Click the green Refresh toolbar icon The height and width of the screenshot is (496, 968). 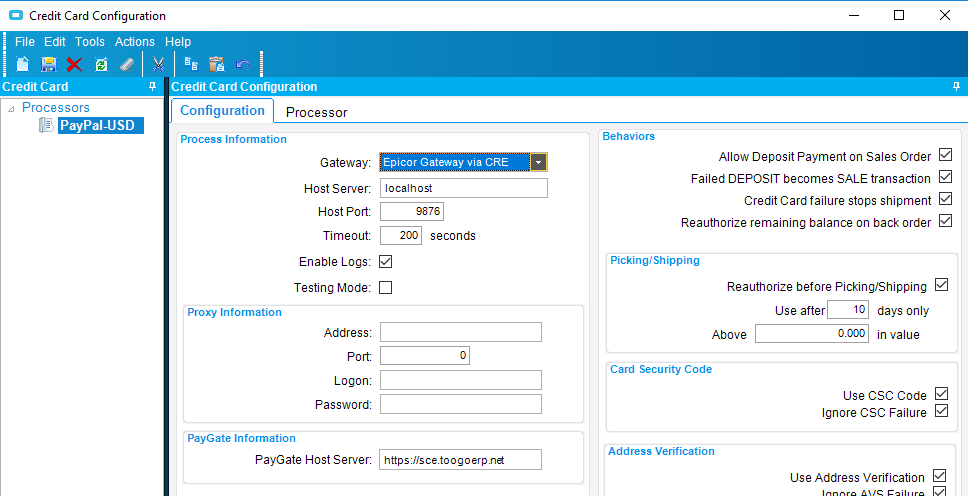pos(101,64)
